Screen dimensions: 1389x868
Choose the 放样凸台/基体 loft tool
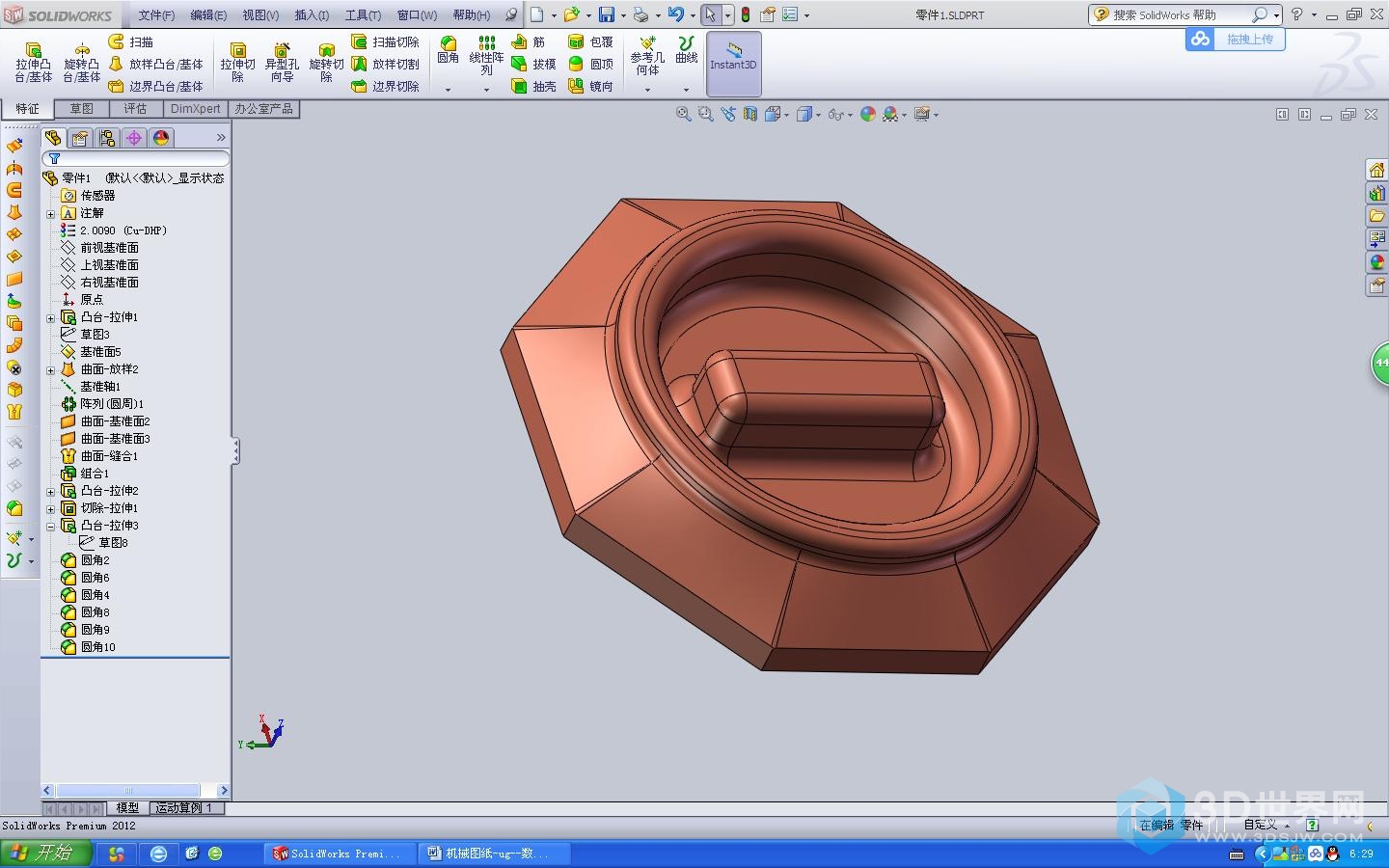[x=155, y=64]
